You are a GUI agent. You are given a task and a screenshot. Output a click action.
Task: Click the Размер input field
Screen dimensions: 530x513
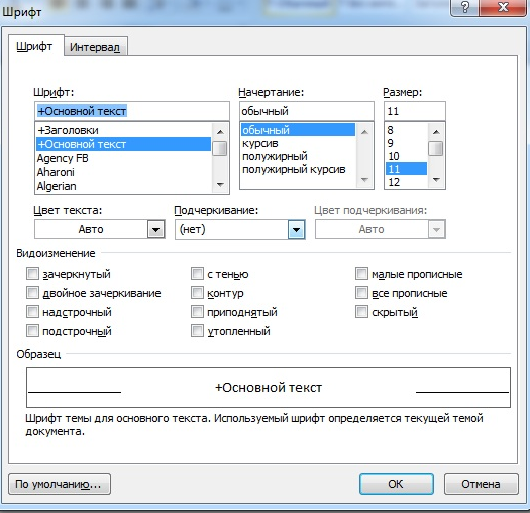coord(415,111)
